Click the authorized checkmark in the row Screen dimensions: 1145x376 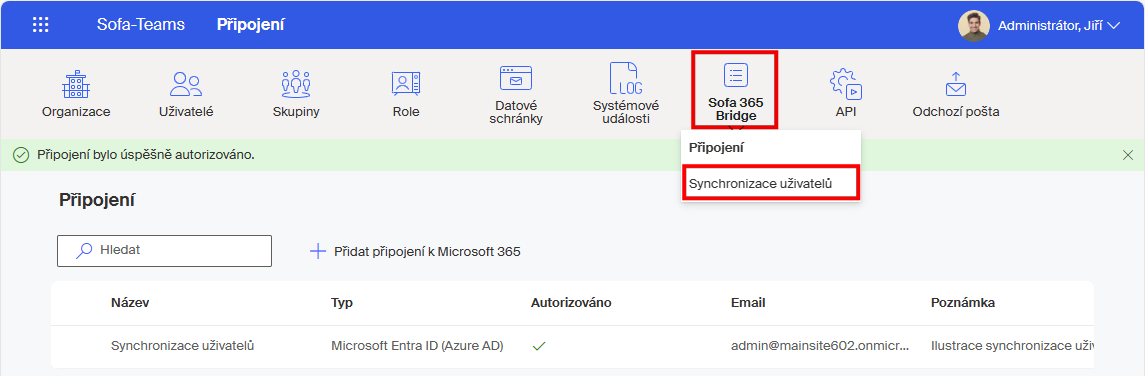tap(539, 346)
